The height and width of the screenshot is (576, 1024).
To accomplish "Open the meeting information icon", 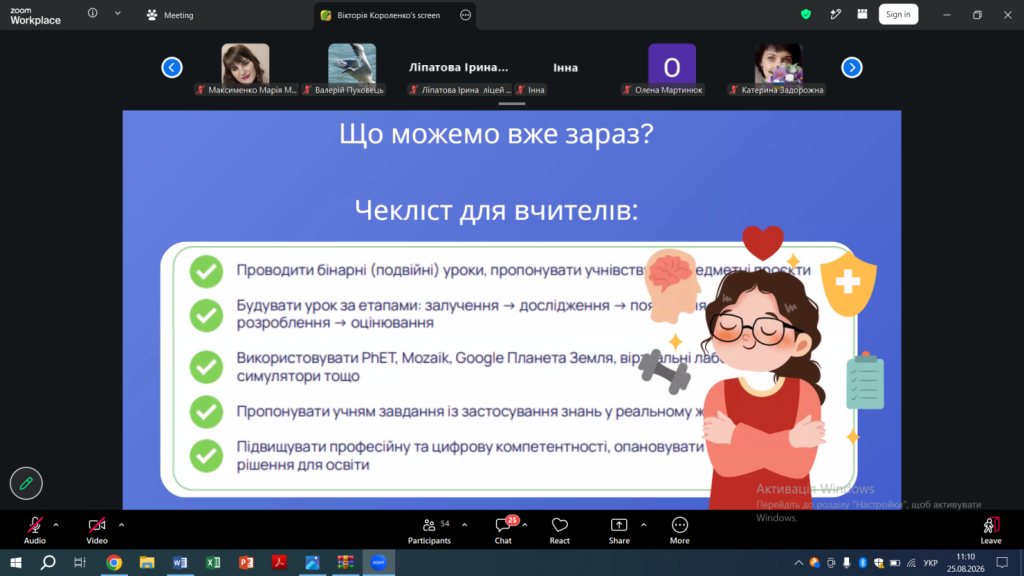I will (x=93, y=13).
